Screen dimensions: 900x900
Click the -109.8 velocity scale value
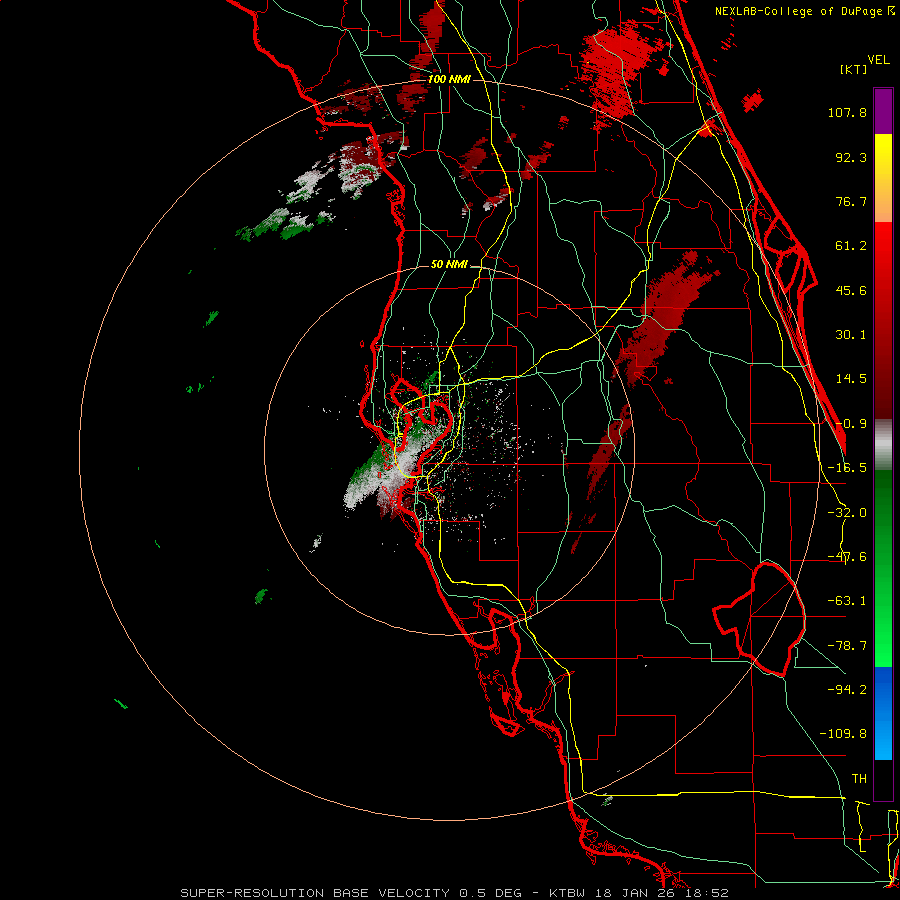(x=843, y=734)
